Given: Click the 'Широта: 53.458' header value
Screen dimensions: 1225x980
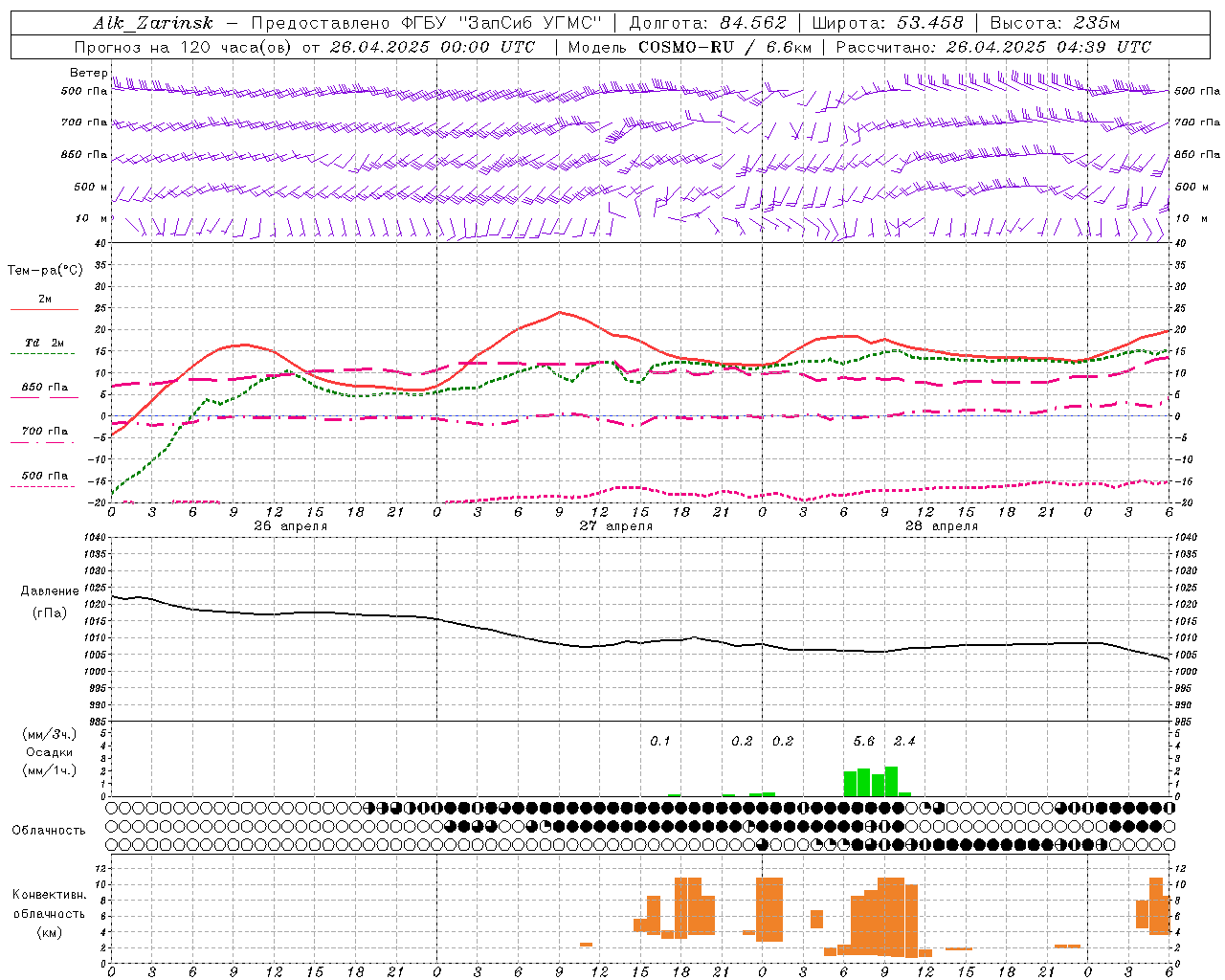Looking at the screenshot, I should coord(887,23).
